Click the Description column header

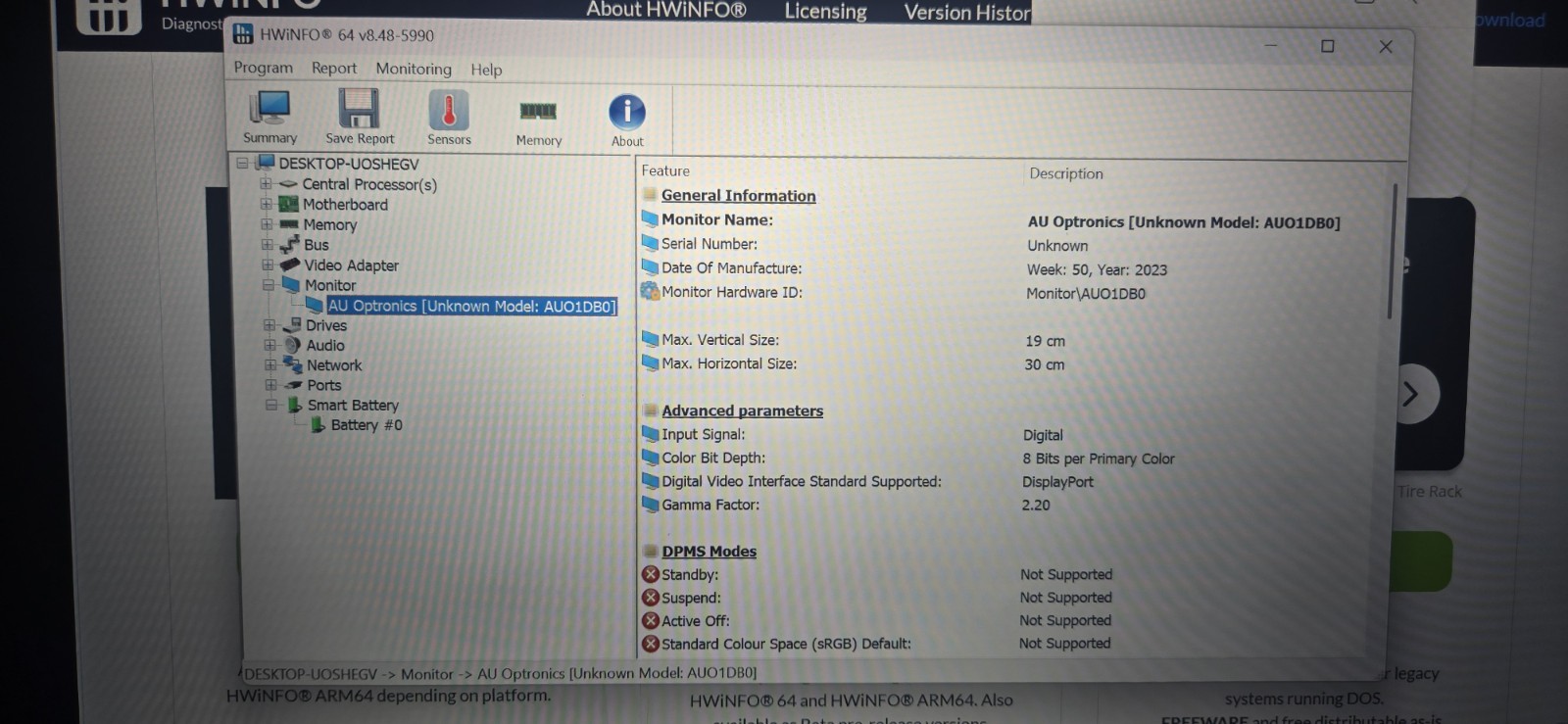coord(1066,173)
